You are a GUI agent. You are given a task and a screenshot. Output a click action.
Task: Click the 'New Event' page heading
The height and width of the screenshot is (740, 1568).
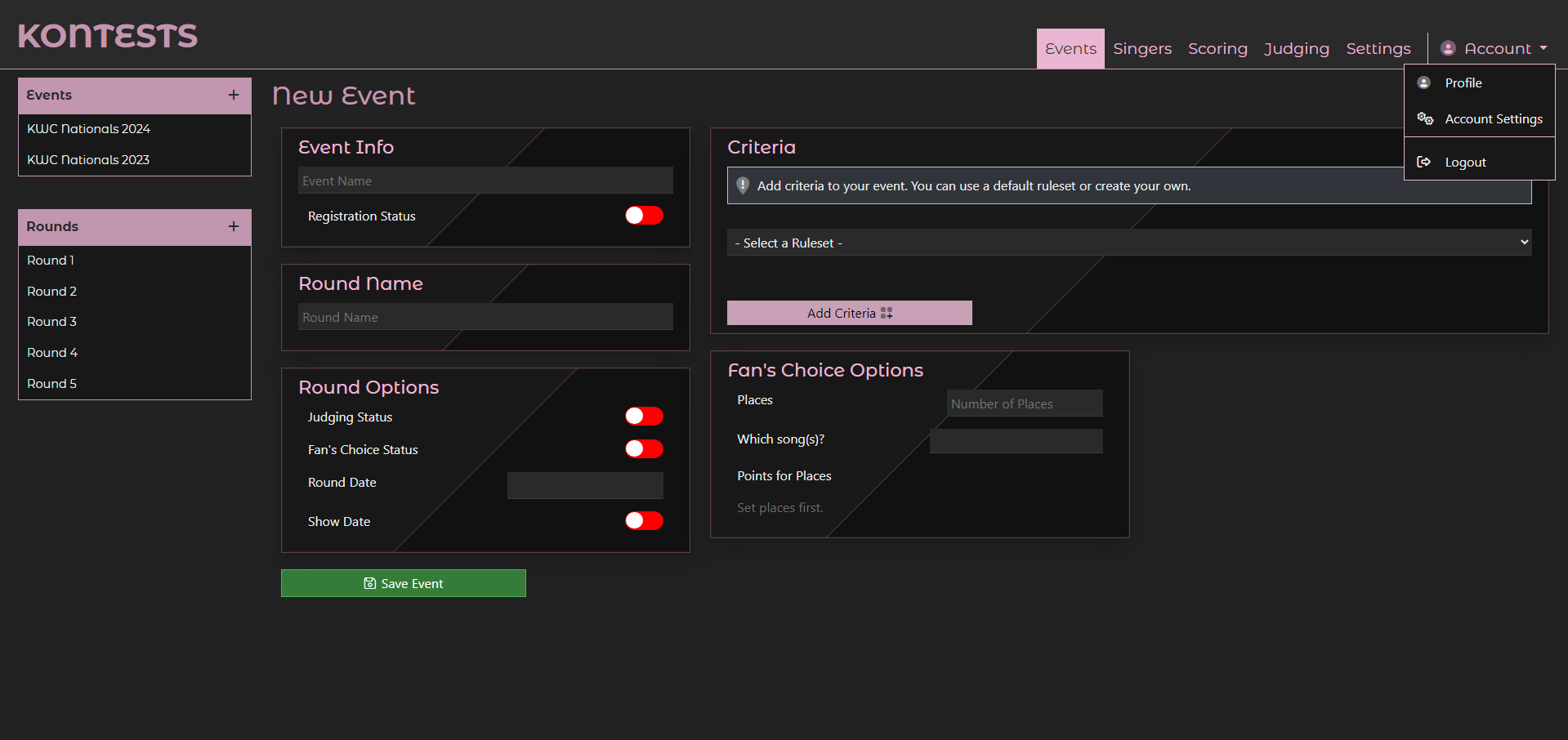coord(344,96)
